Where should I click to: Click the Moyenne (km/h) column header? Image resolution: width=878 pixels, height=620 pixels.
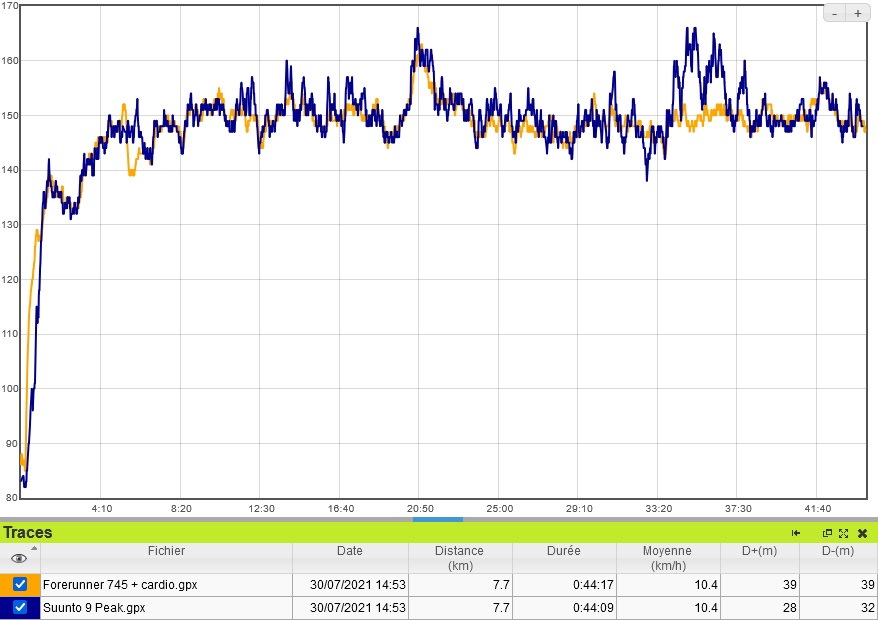667,558
